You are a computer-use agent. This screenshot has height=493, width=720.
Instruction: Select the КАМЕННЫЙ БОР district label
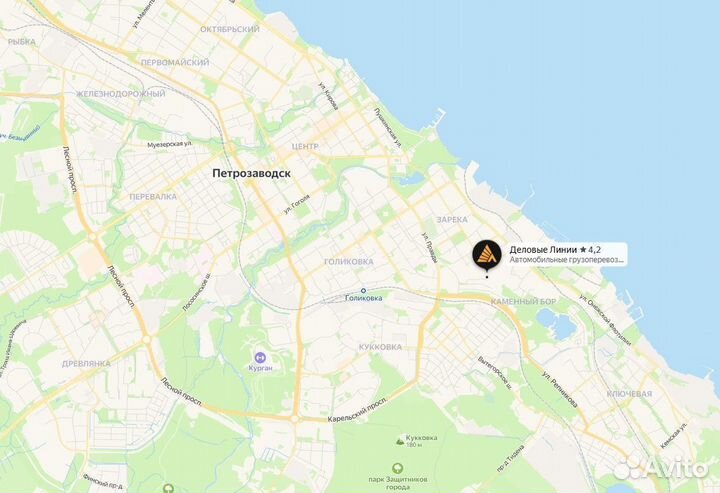click(x=523, y=302)
